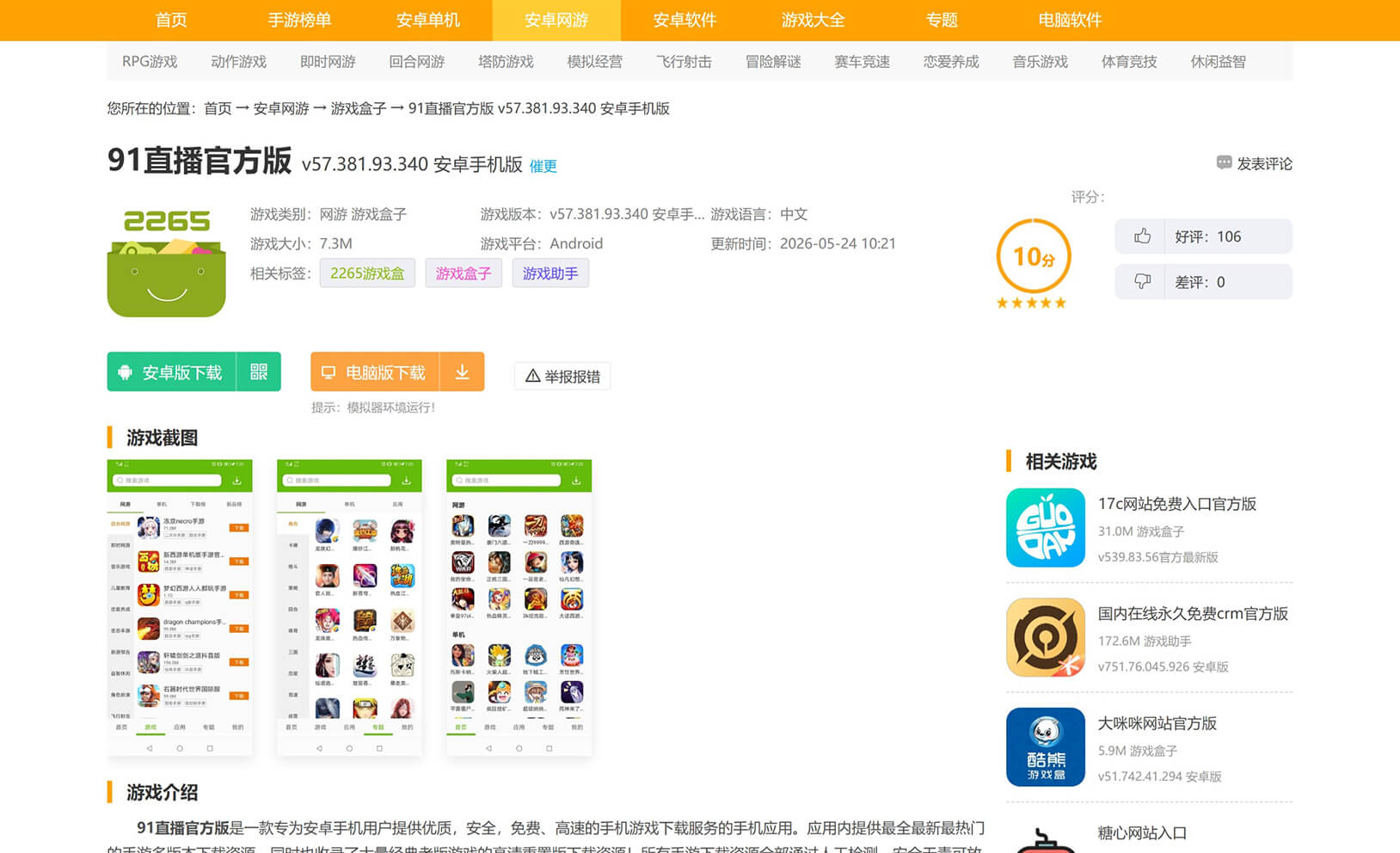Open the third game screenshot thumbnail
1400x853 pixels.
tap(519, 608)
